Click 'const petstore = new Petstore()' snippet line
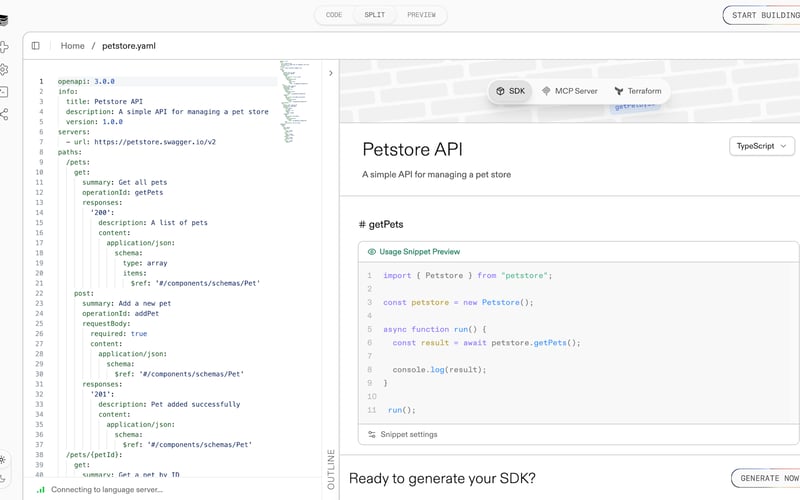This screenshot has height=500, width=800. point(458,303)
